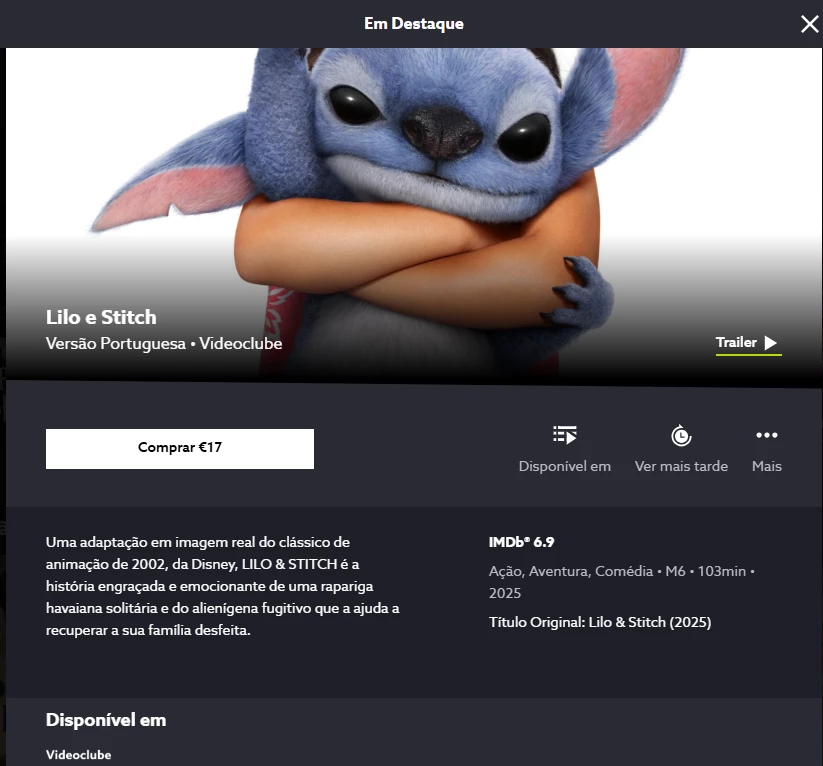Click the Ver mais tarde clock icon
823x766 pixels.
tap(681, 435)
